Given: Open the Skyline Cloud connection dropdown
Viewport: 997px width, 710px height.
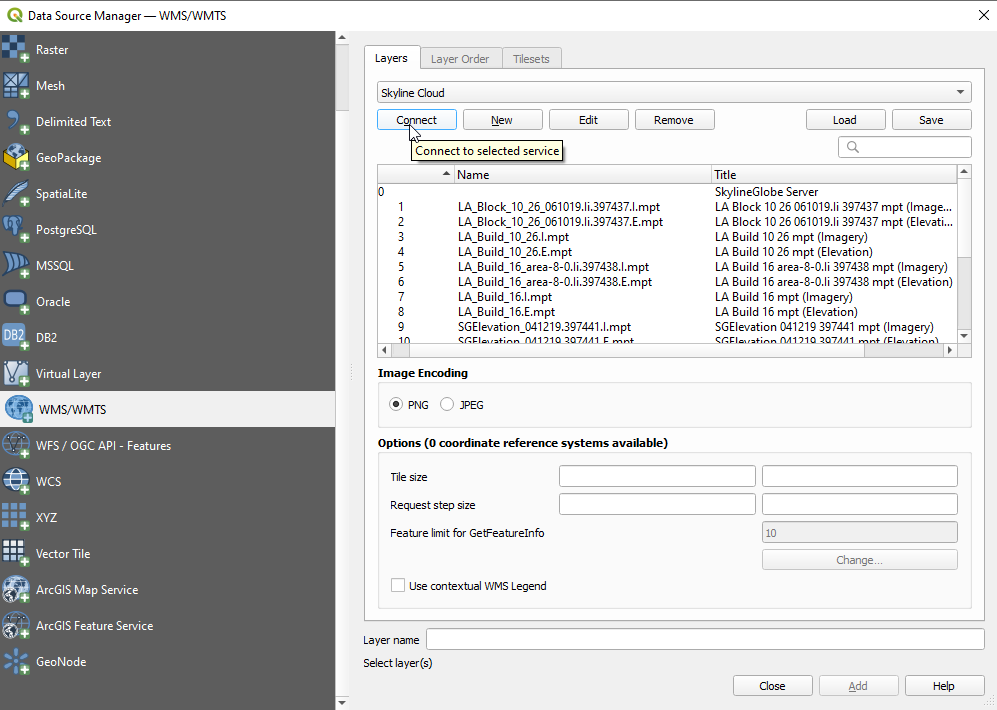Looking at the screenshot, I should (x=674, y=92).
